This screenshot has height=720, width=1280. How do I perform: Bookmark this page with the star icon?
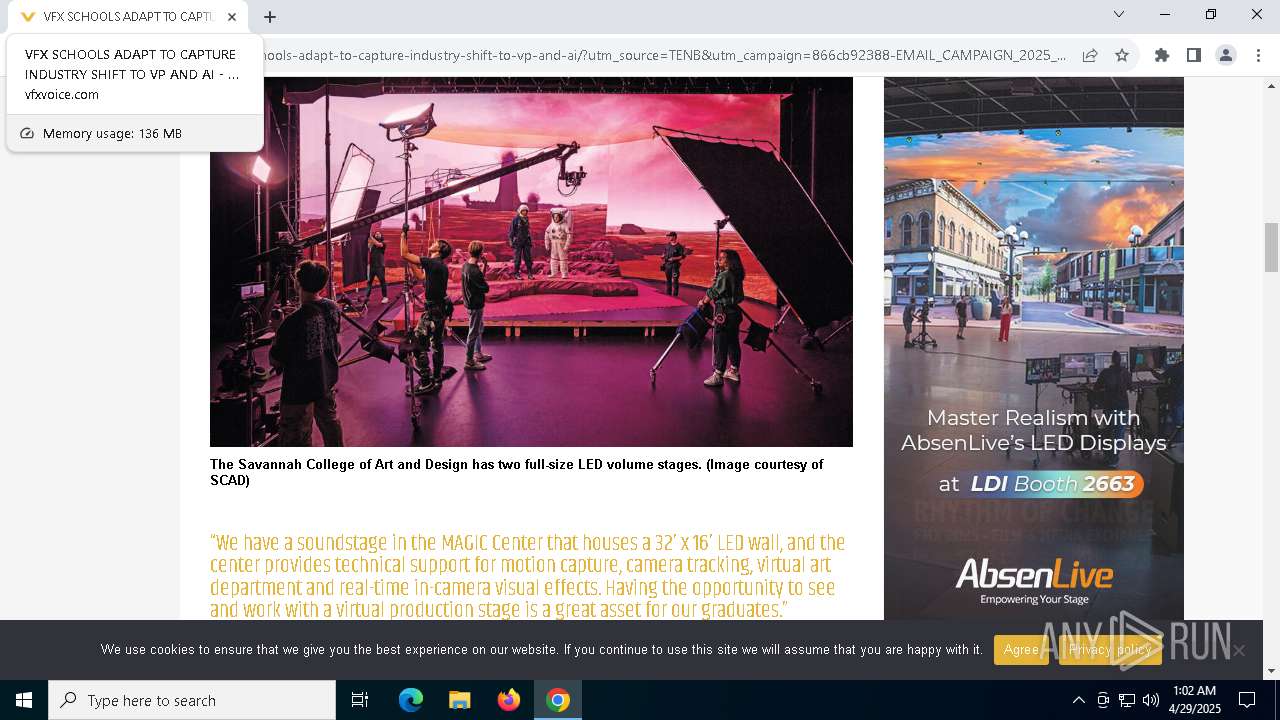tap(1122, 55)
